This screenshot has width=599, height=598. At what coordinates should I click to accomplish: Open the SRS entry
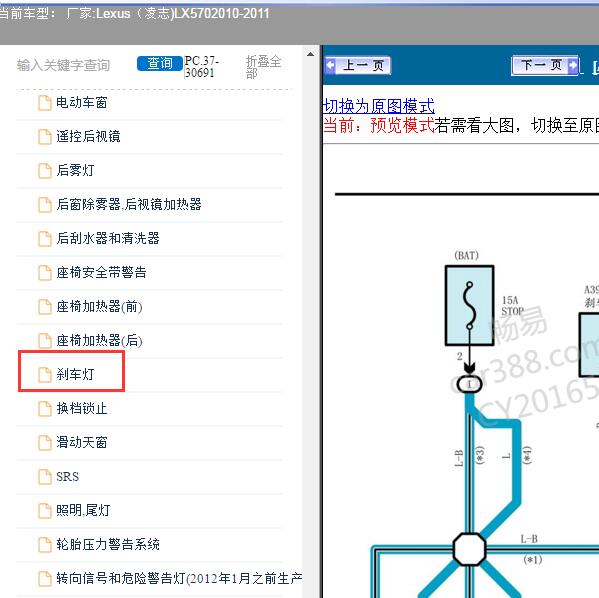click(x=68, y=476)
